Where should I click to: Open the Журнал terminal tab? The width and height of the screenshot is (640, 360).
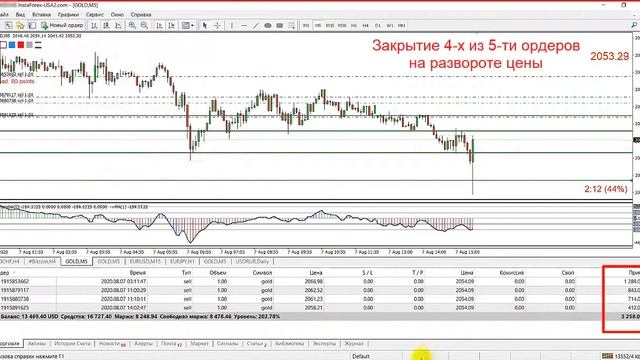[353, 344]
